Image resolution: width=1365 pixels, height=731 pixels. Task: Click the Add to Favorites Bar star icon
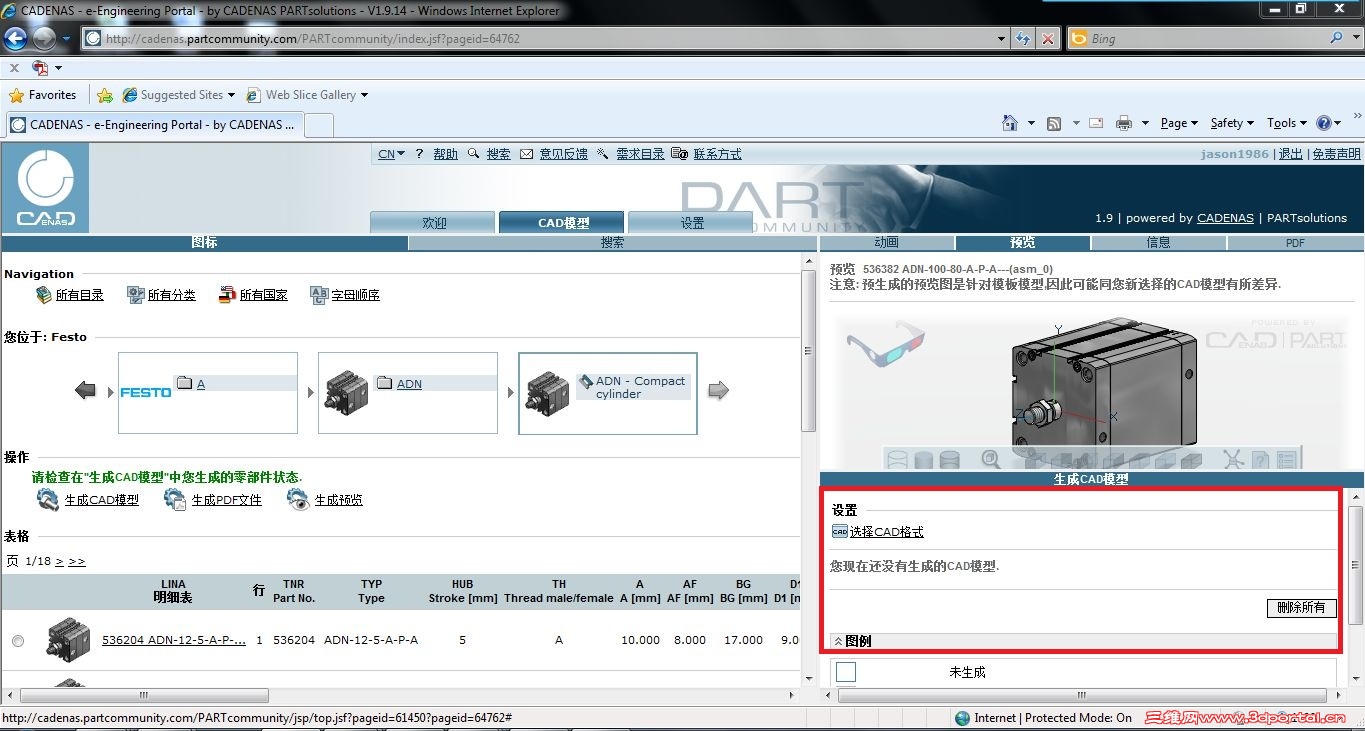point(105,95)
